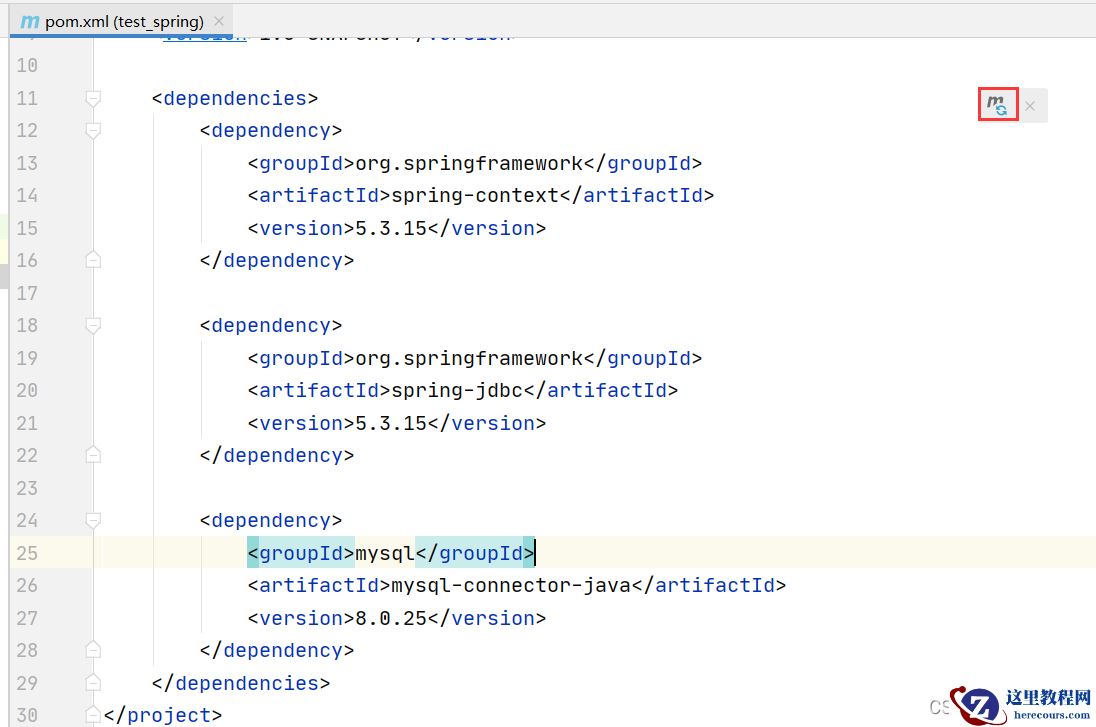Click the </dependency> closing tag on line 16
Screen dimensions: 1096x727
[277, 260]
